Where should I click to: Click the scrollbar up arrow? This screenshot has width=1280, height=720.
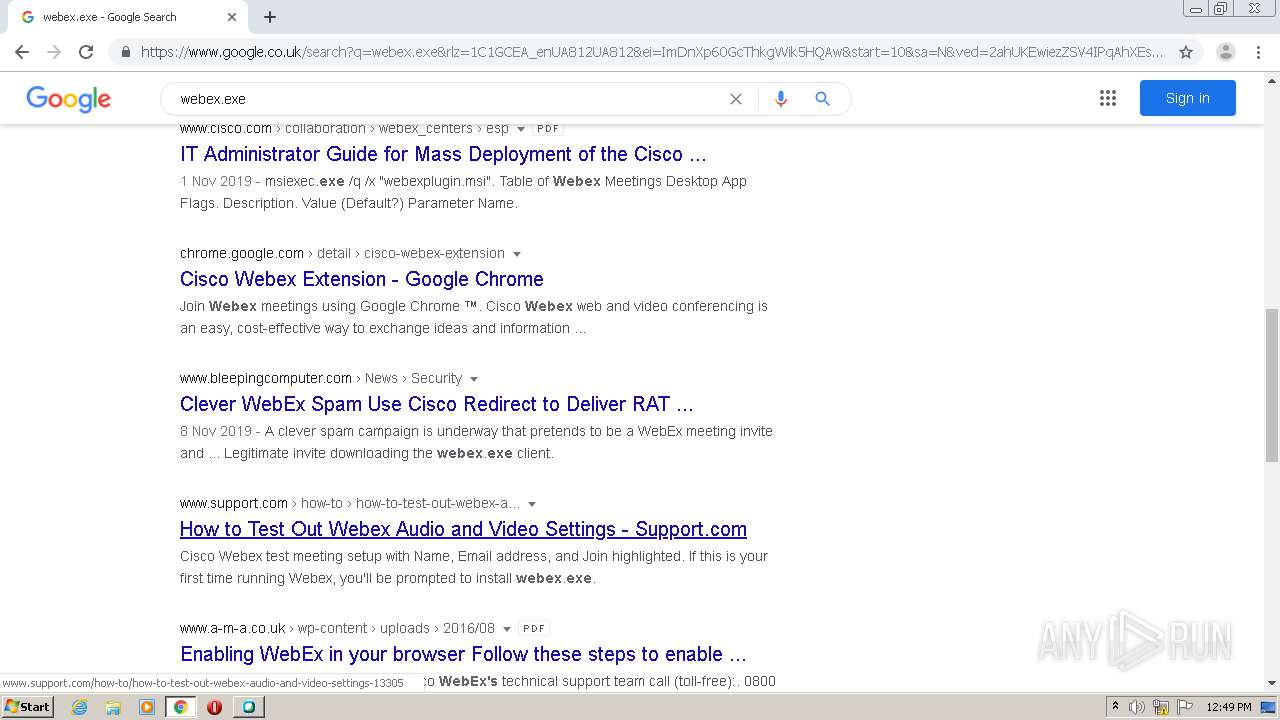(x=1272, y=79)
